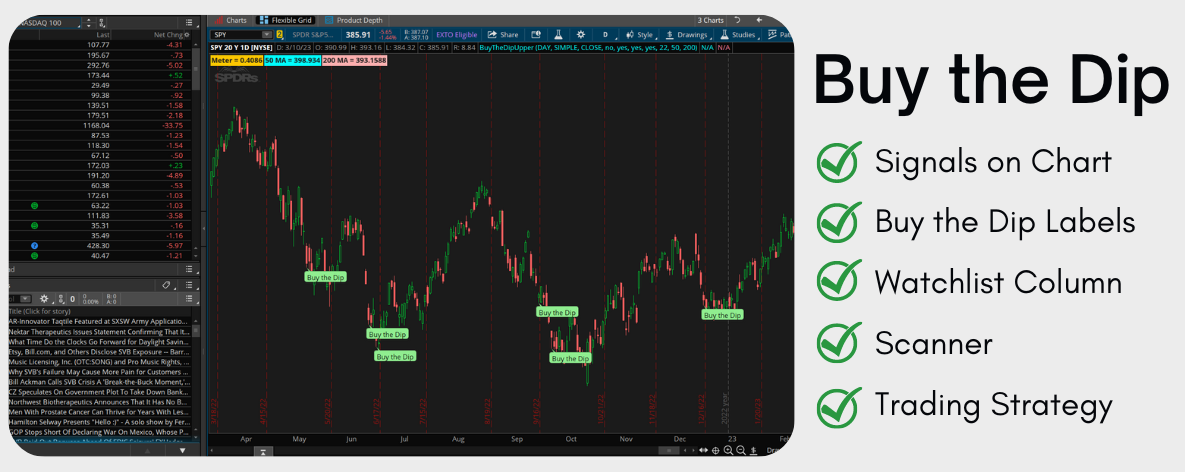Screen dimensions: 1185x472
Task: Click the BuyTheDipUpper study label
Action: (588, 48)
